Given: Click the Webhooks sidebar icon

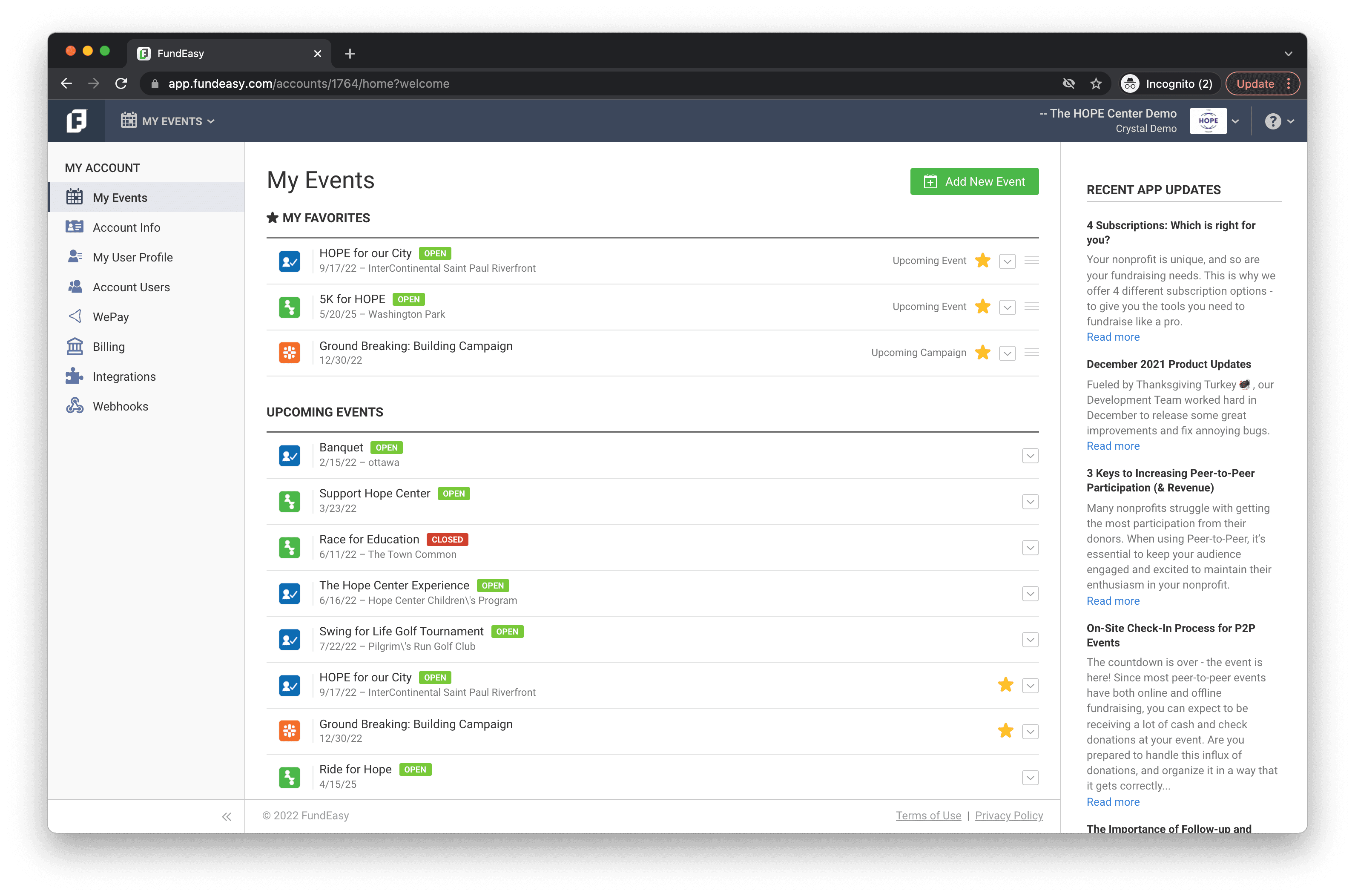Looking at the screenshot, I should (x=75, y=406).
